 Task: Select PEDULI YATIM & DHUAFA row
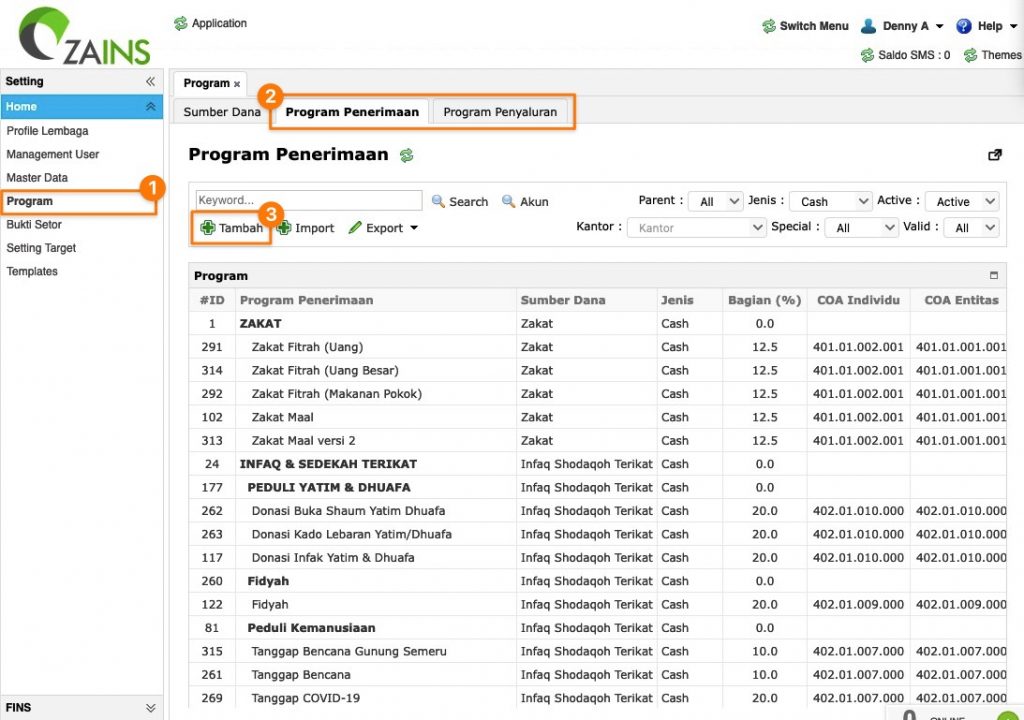[x=597, y=487]
